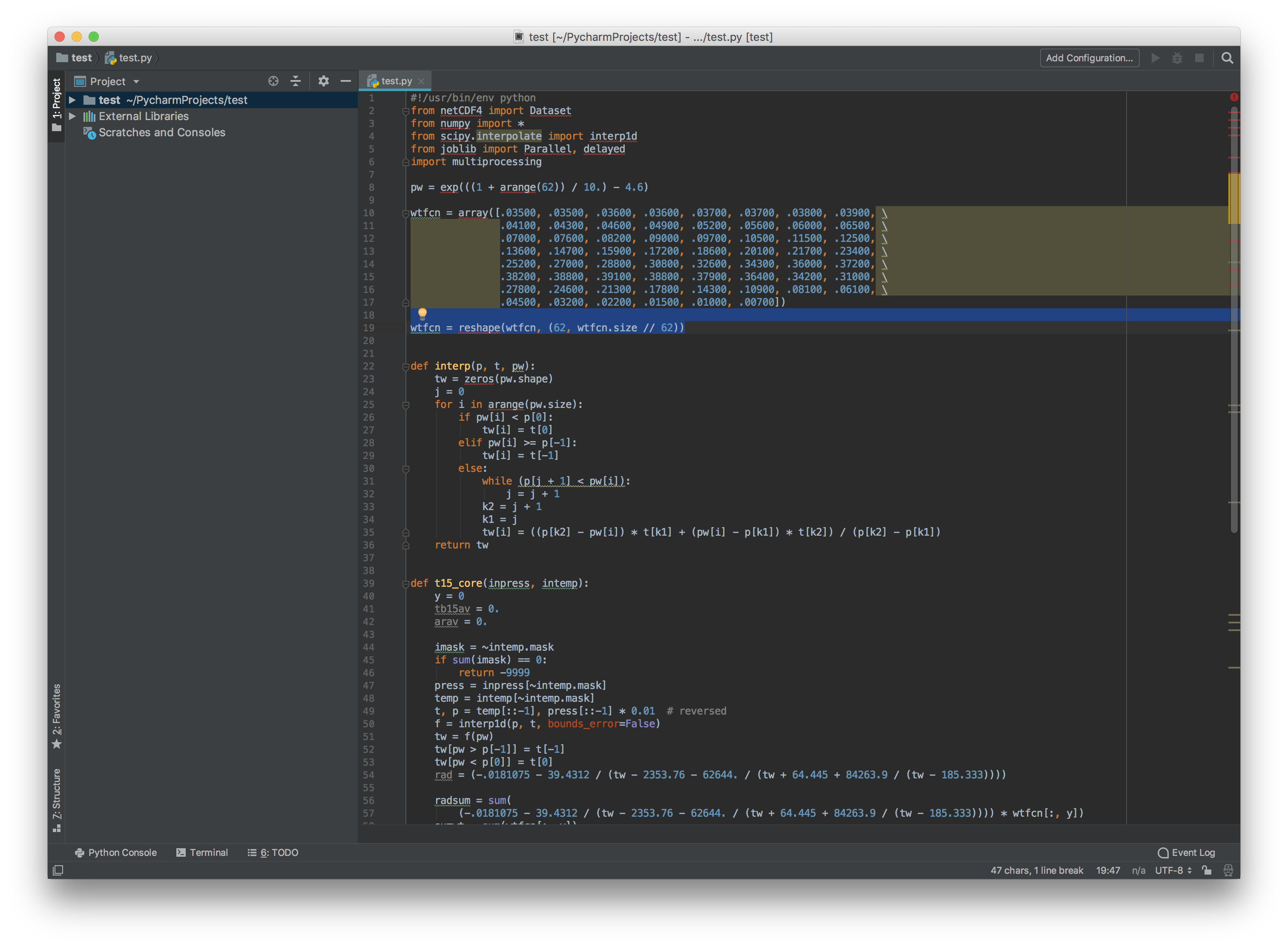
Task: Click the test breadcrumb in navigation bar
Action: point(75,58)
